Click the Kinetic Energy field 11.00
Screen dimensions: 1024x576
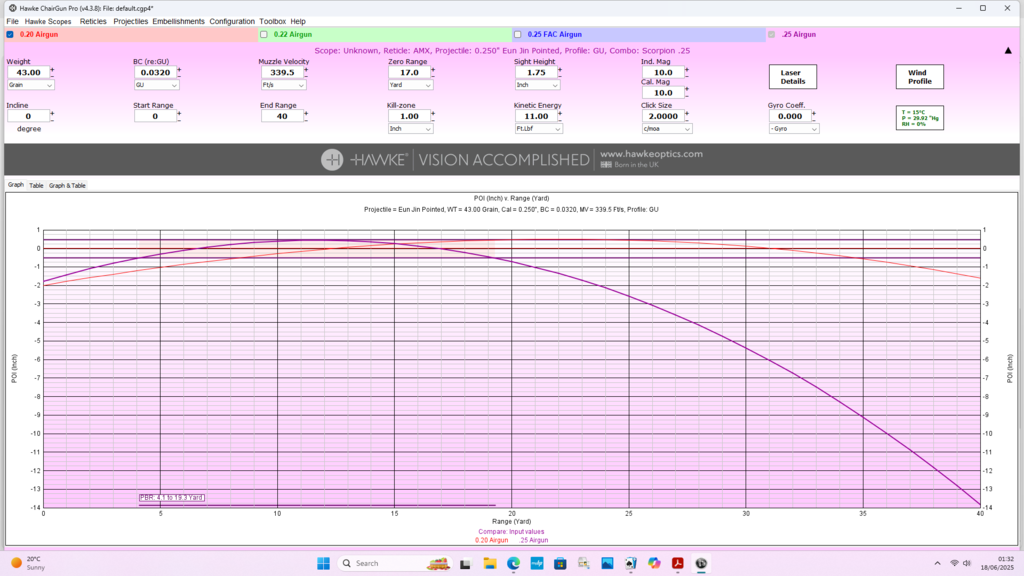536,116
